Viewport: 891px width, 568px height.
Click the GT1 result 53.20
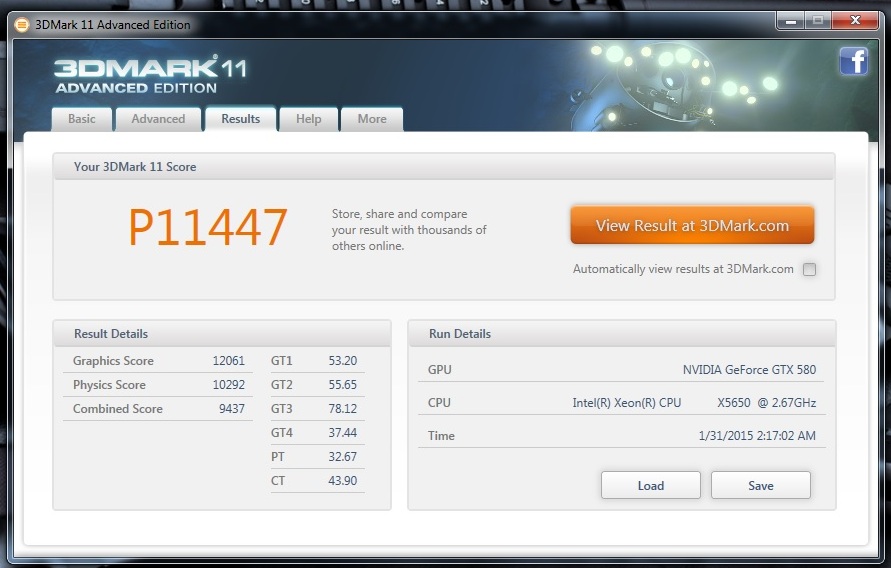(x=343, y=361)
